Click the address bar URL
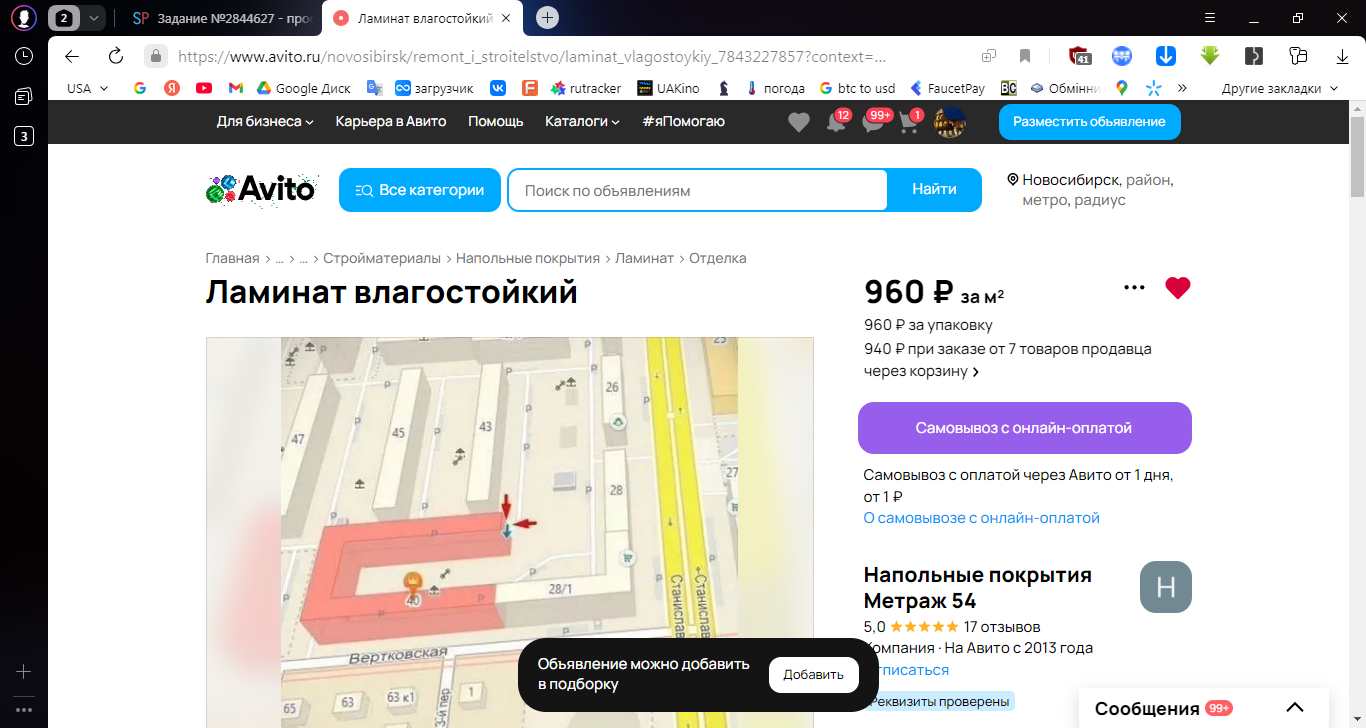 tap(532, 56)
